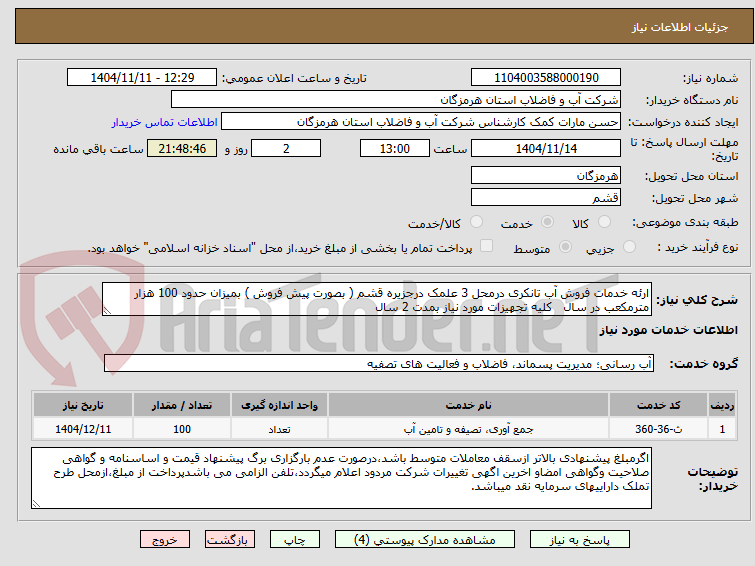Click the خروج exit button
755x566 pixels.
tap(165, 540)
